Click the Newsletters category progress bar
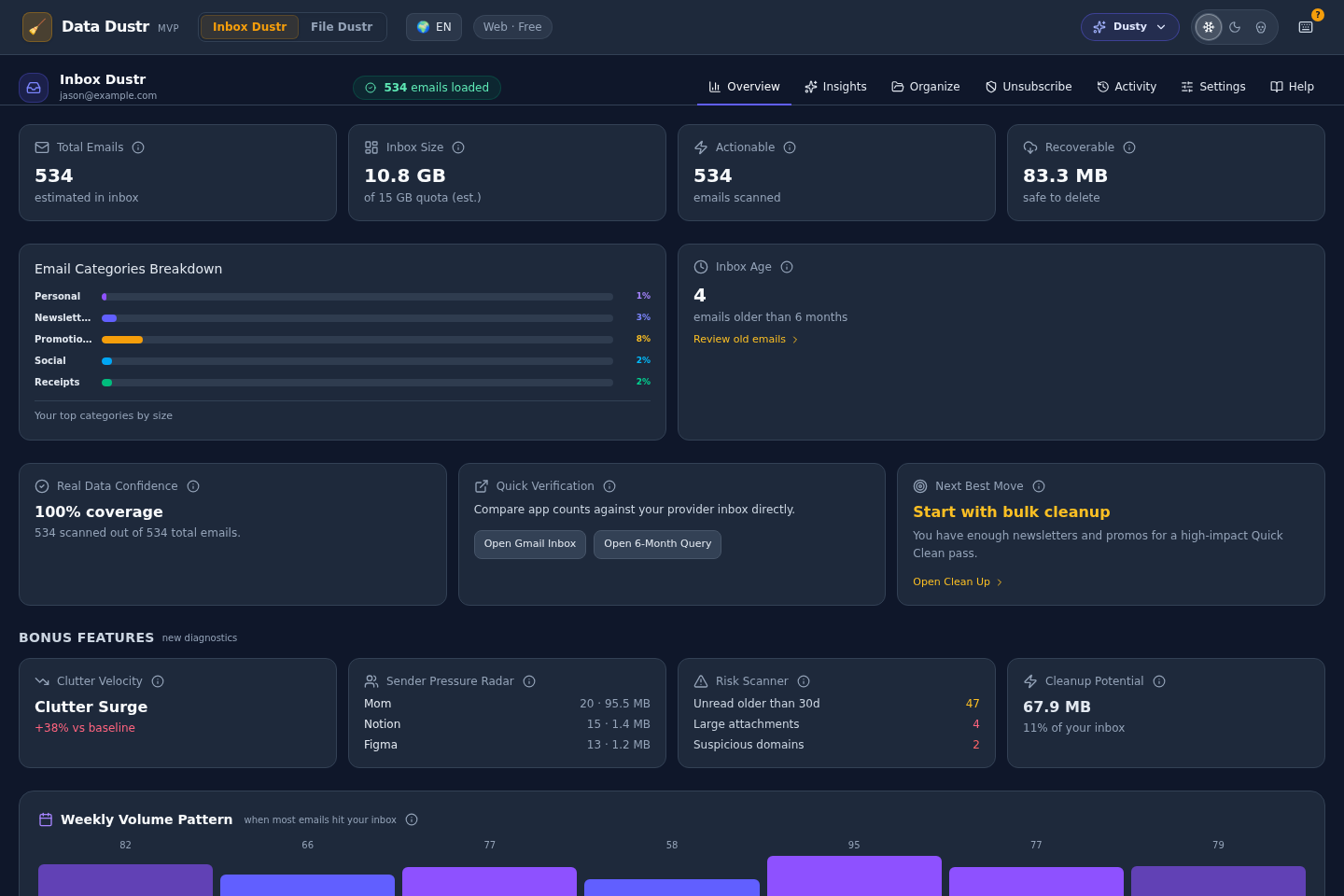Screen dimensions: 1344x896 point(357,318)
